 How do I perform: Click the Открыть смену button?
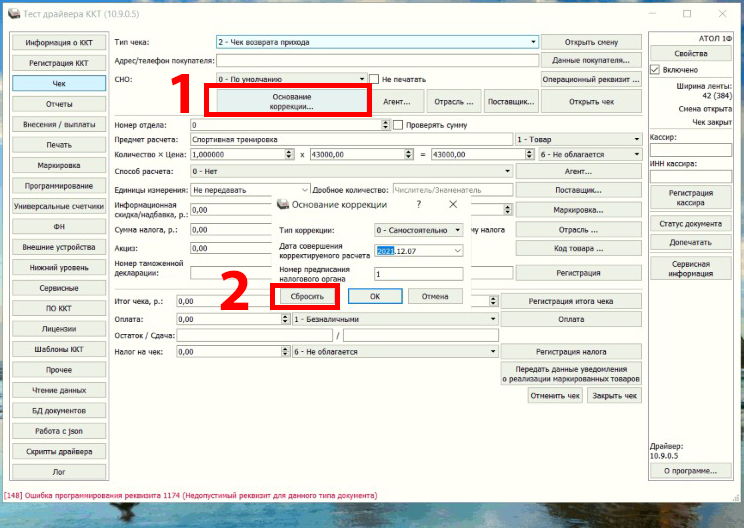click(590, 43)
